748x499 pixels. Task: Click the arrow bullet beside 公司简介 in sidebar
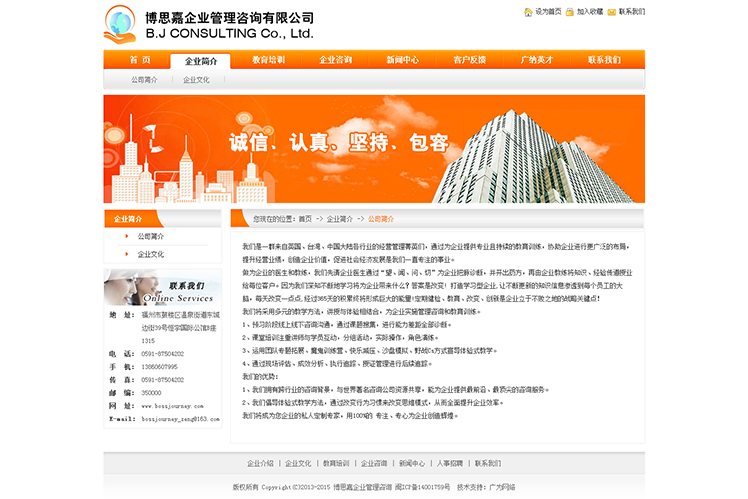click(126, 236)
